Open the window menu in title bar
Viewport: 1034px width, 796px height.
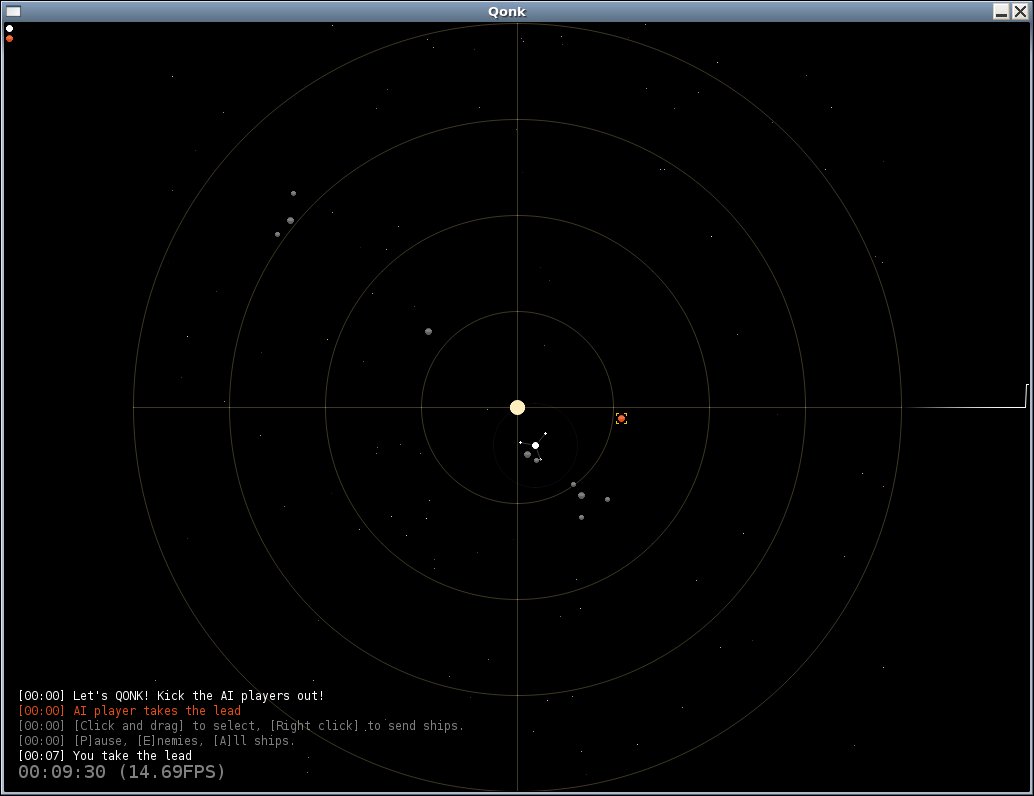pyautogui.click(x=13, y=11)
